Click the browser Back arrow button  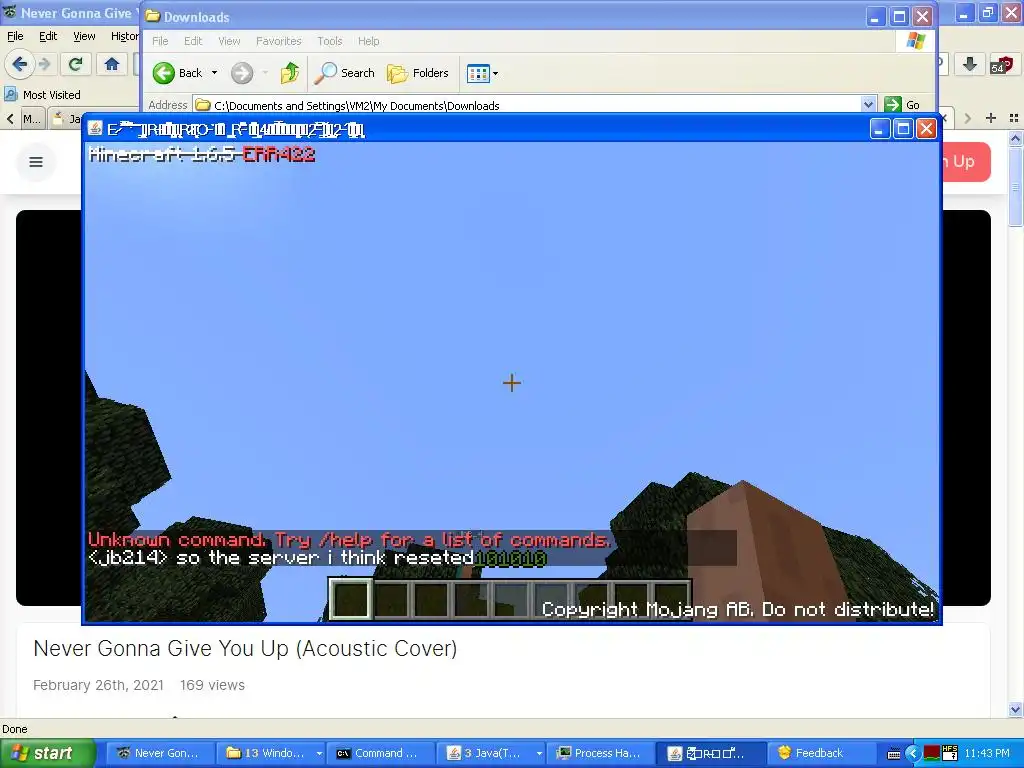point(20,64)
